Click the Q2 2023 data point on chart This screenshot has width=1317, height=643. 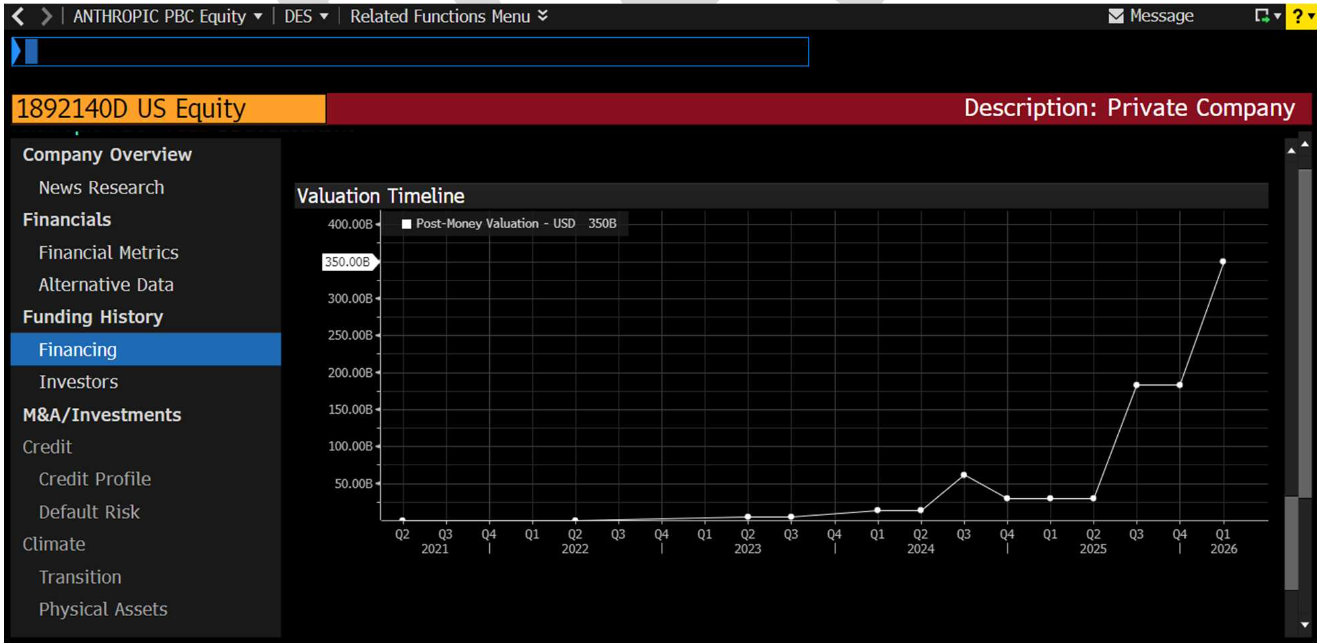(x=747, y=517)
